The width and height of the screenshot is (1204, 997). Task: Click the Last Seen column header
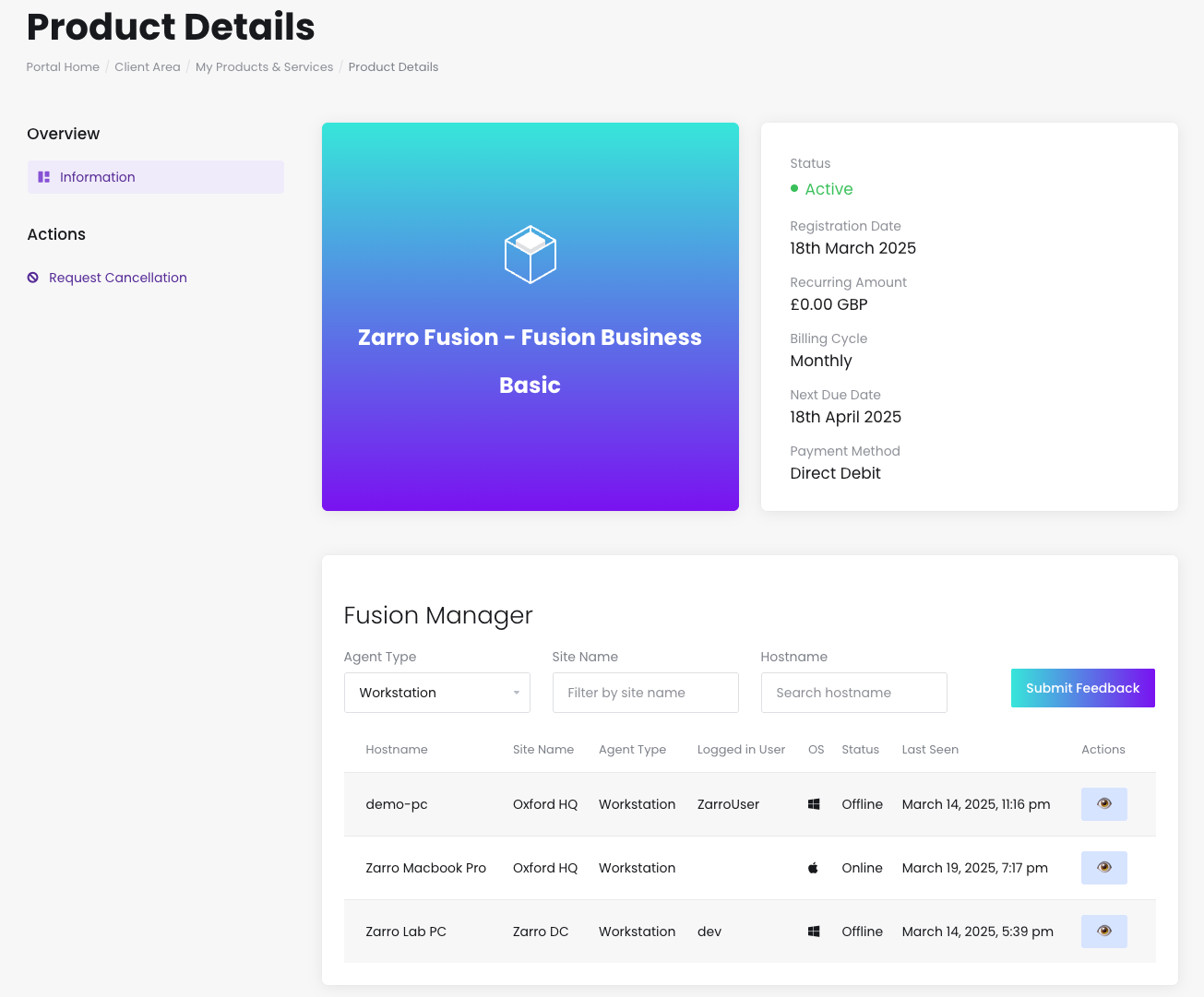click(x=930, y=750)
